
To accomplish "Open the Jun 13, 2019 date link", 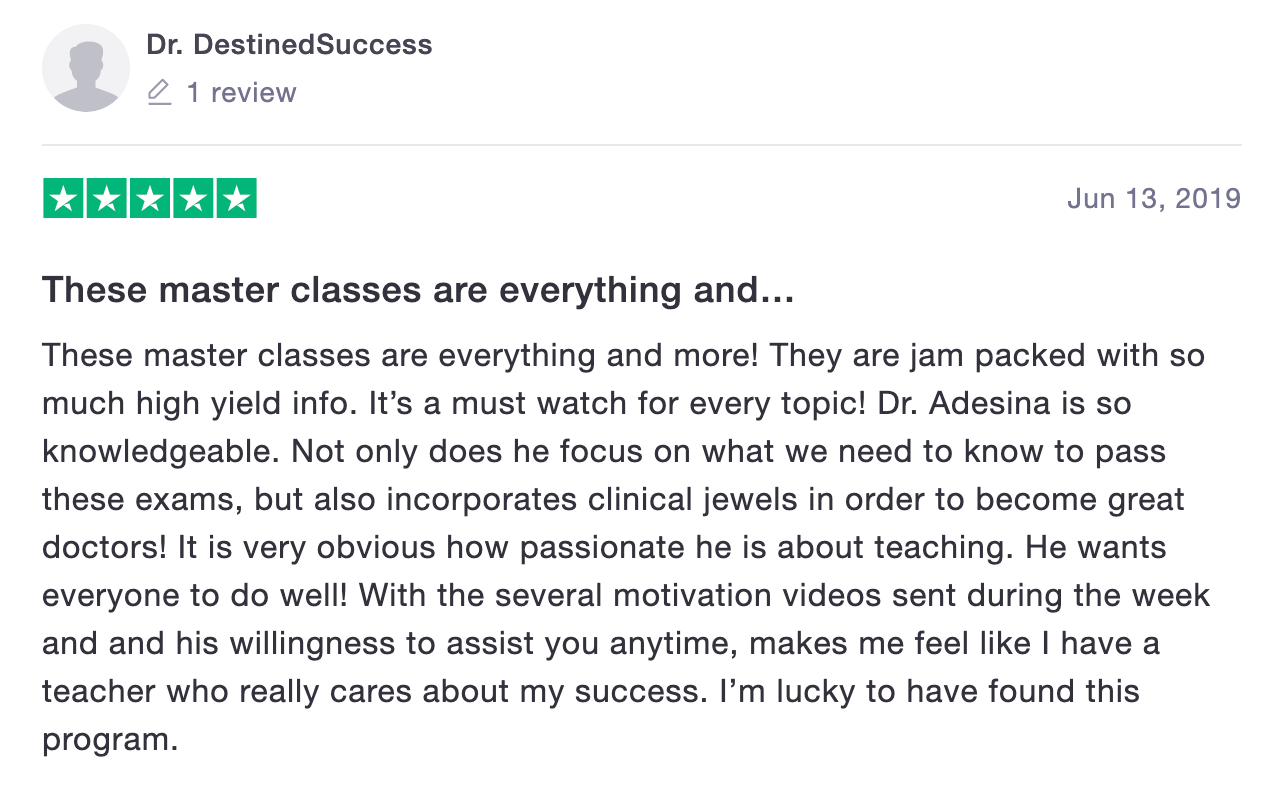I will coord(1154,198).
